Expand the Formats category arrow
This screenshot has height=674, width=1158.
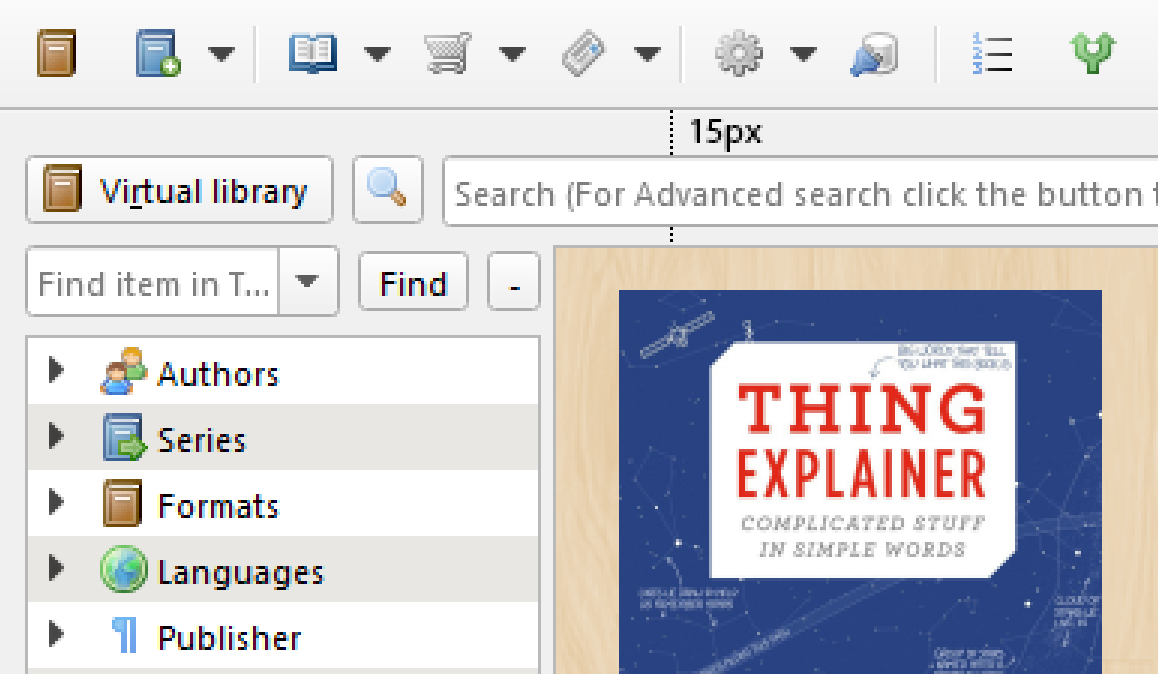[56, 502]
